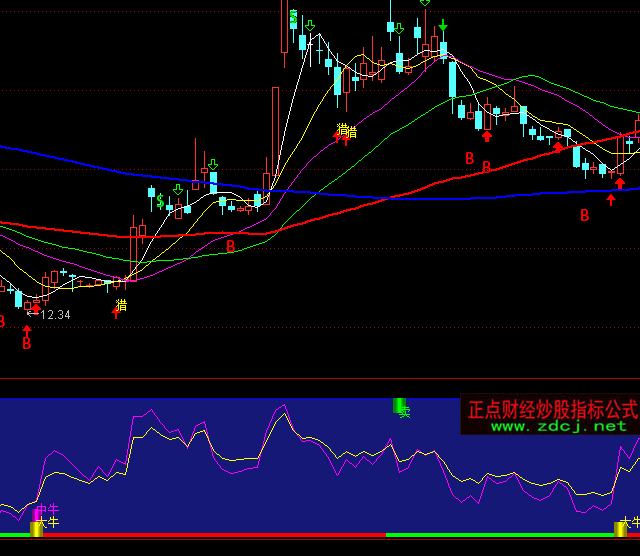Image resolution: width=640 pixels, height=556 pixels.
Task: Click the yellow 猎猎 label near the peak
Action: pyautogui.click(x=347, y=130)
